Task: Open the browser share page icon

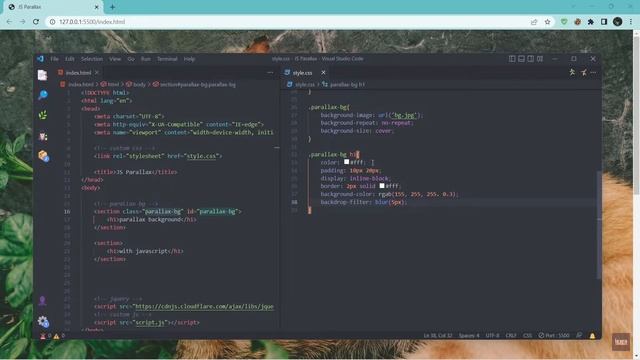Action: (534, 22)
